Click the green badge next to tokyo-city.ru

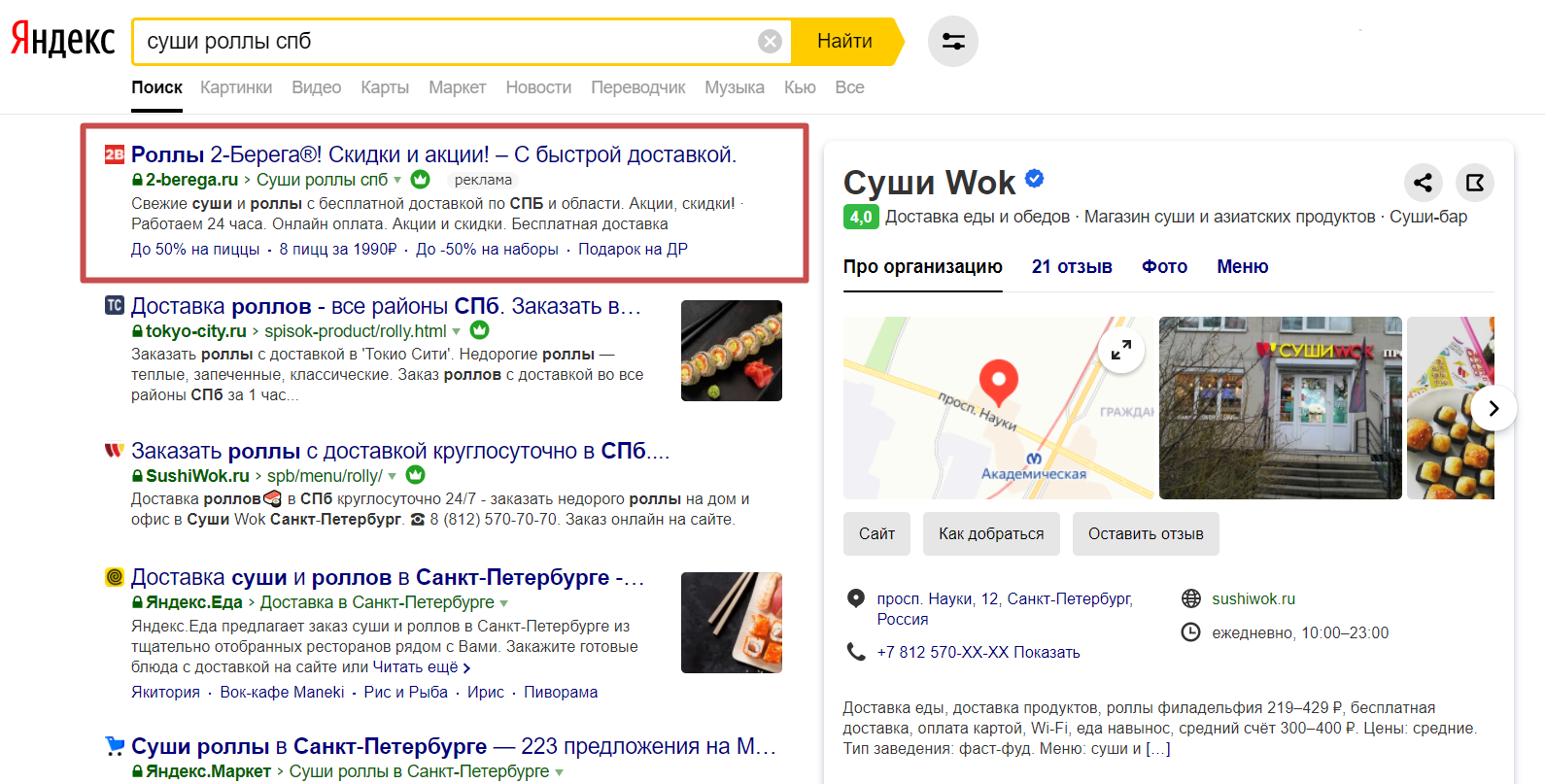(480, 330)
